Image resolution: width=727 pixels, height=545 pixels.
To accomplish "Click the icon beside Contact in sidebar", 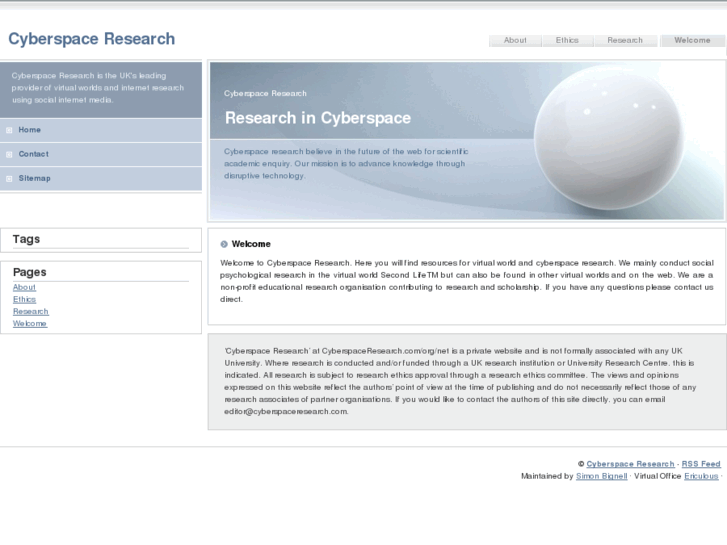I will click(9, 154).
